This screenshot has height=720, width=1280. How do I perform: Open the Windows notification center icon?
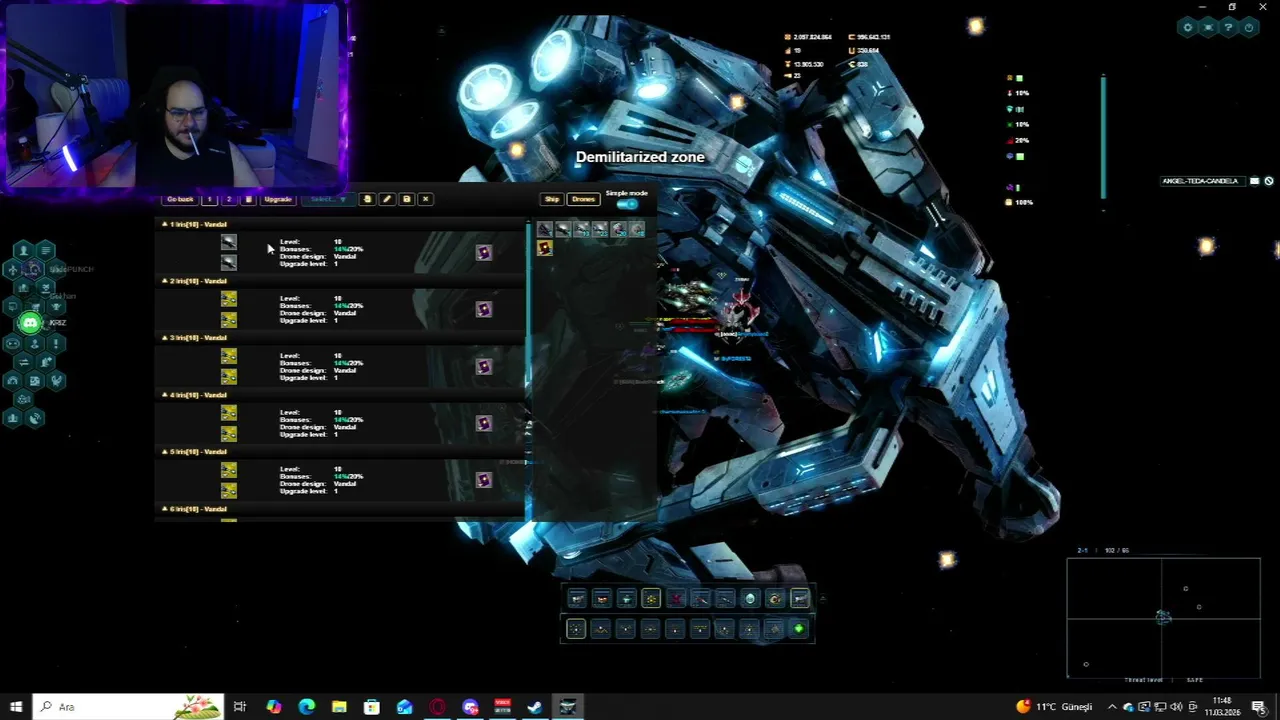(x=1259, y=707)
